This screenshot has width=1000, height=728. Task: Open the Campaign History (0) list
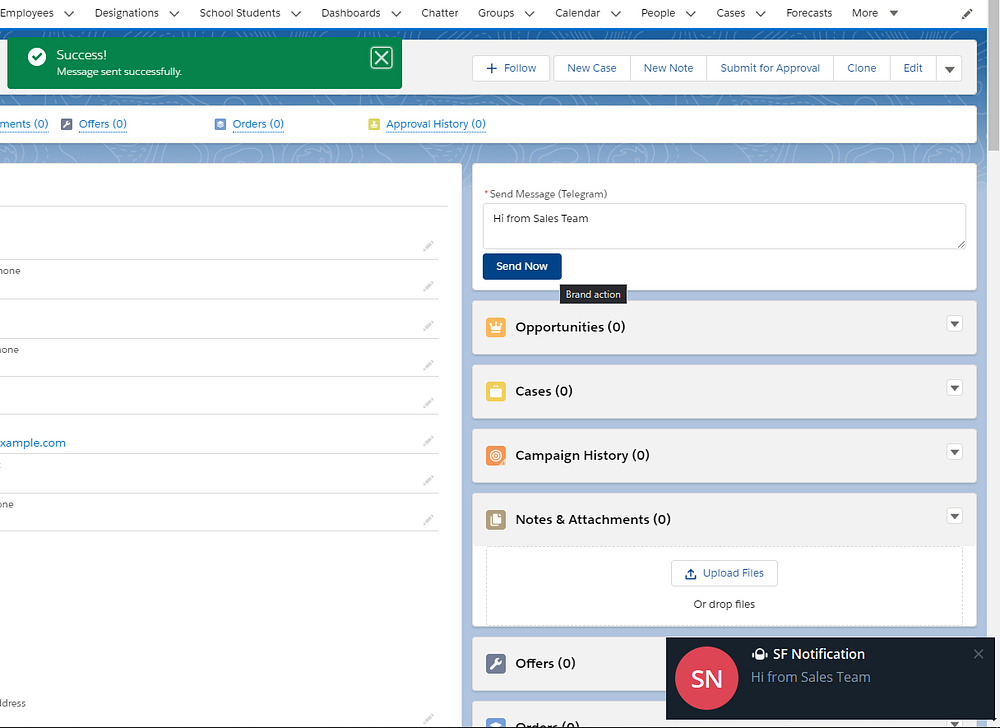582,455
